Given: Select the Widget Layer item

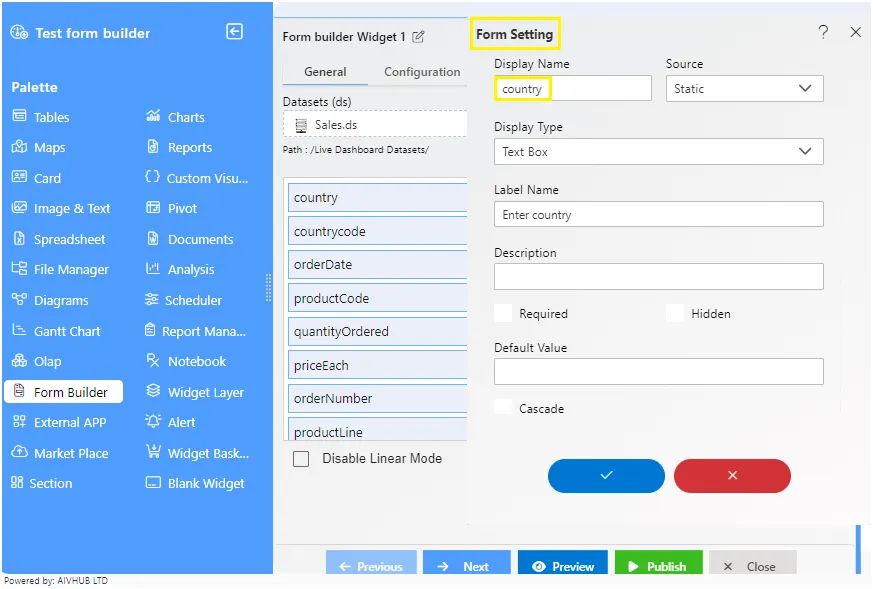Looking at the screenshot, I should pyautogui.click(x=195, y=392).
